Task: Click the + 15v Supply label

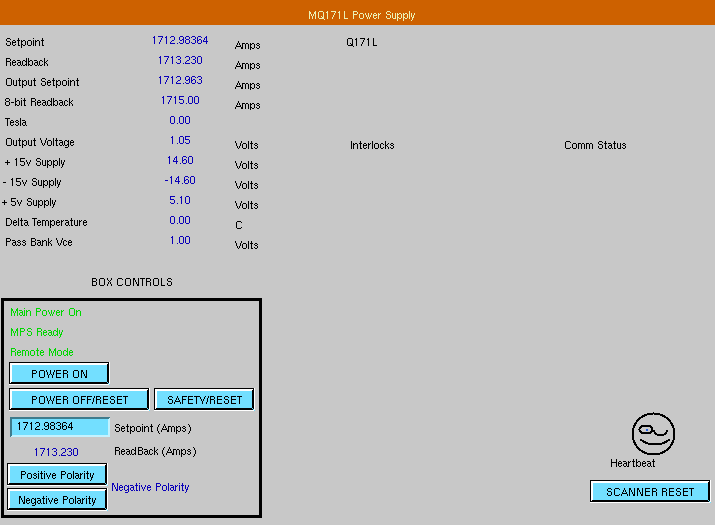Action: pos(35,163)
